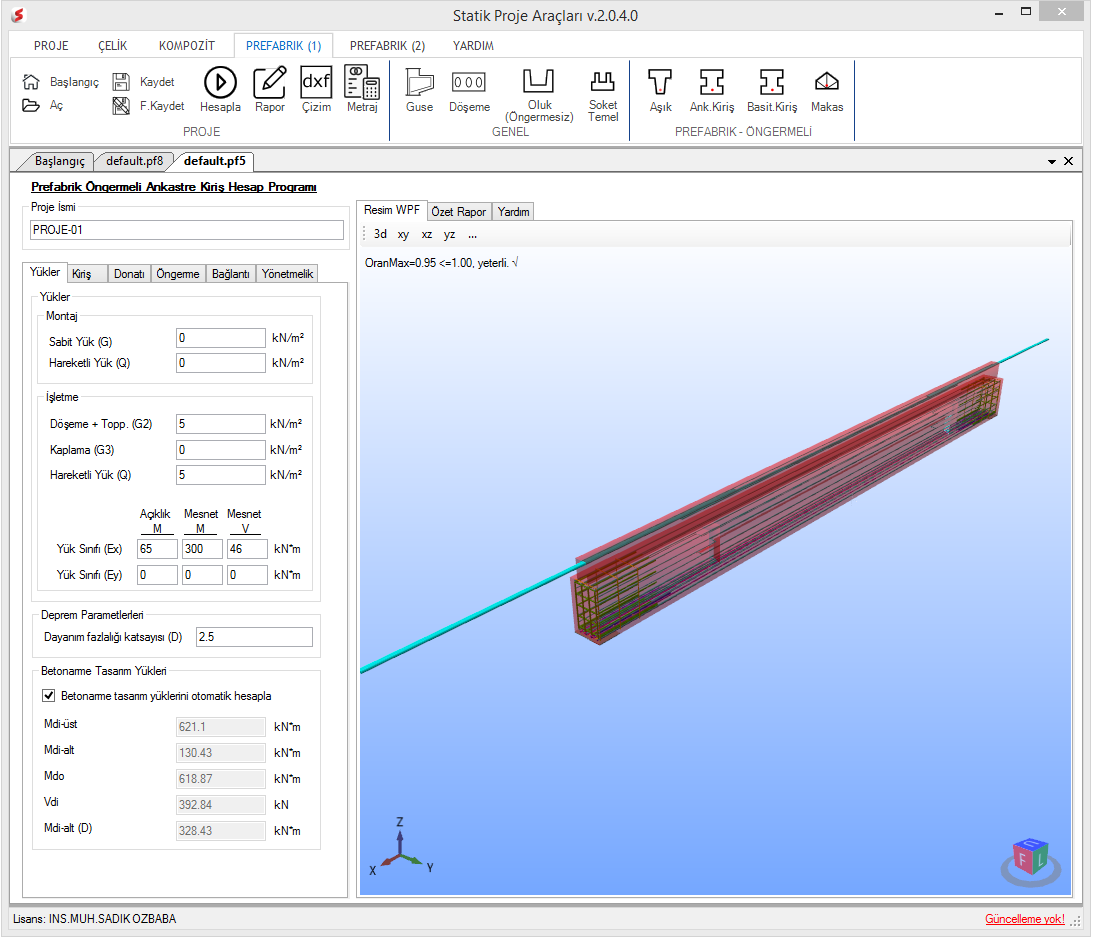The image size is (1093, 938).
Task: Select the Makas truss tool
Action: (827, 90)
